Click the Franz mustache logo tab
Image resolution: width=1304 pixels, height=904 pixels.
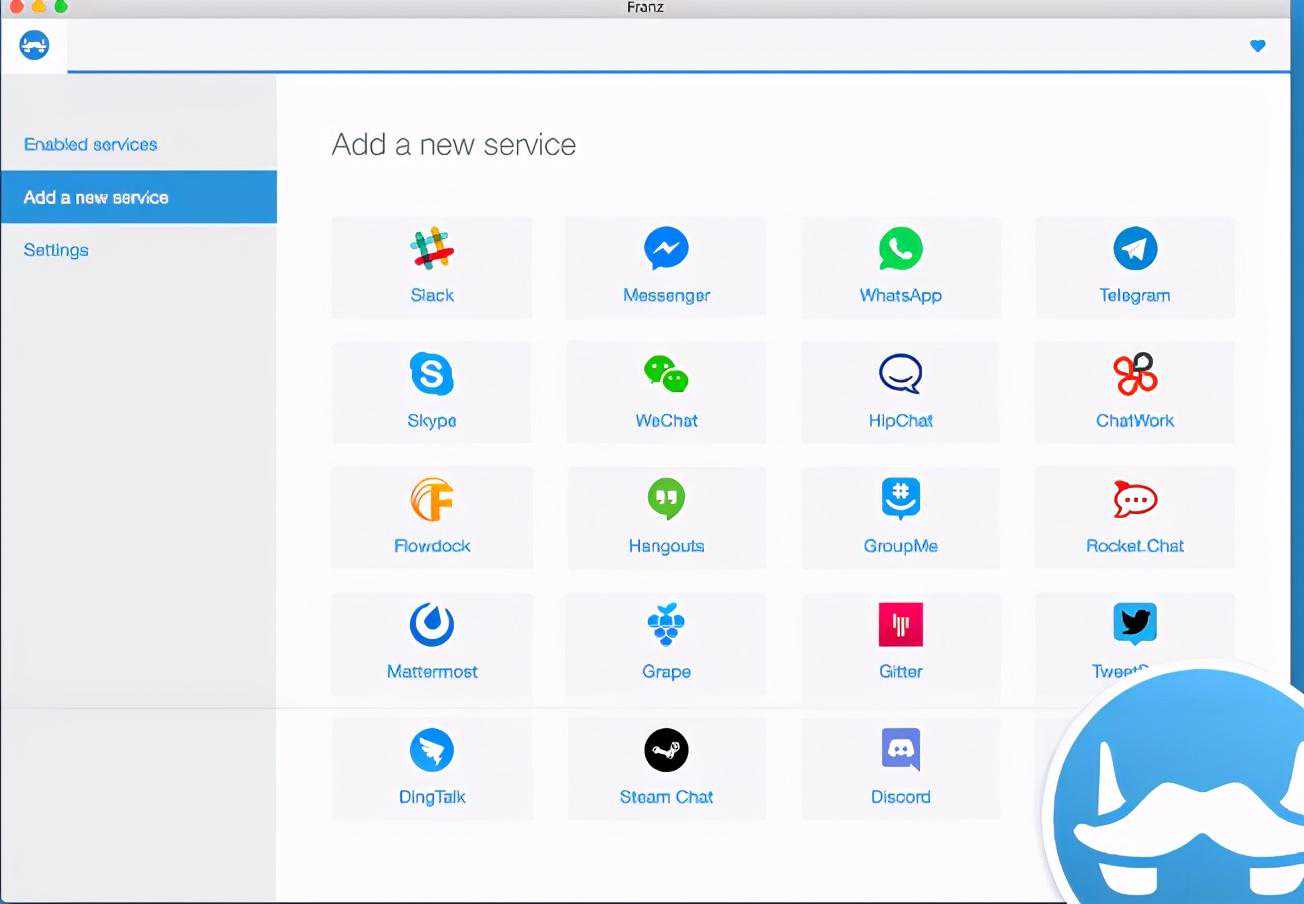click(x=34, y=45)
